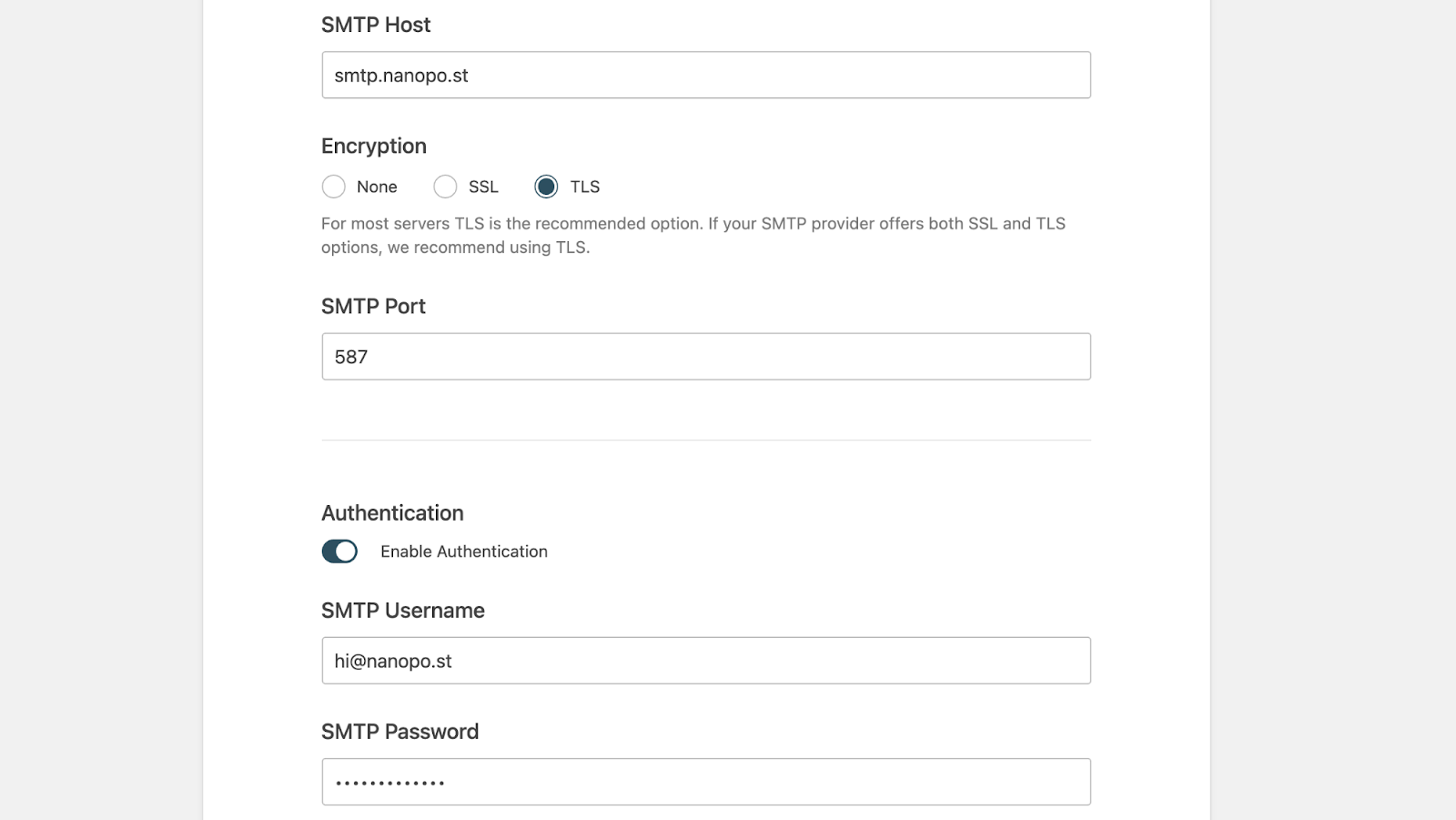The height and width of the screenshot is (820, 1456).
Task: Click the SMTP Username input field
Action: point(706,661)
